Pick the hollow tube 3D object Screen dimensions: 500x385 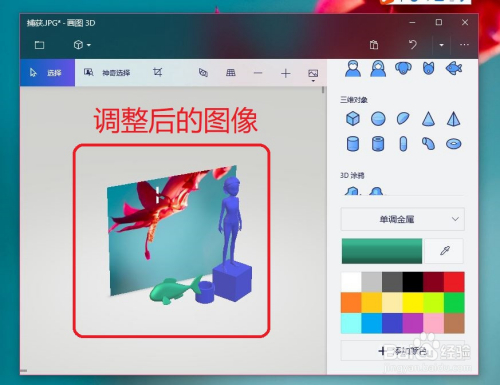coord(378,144)
